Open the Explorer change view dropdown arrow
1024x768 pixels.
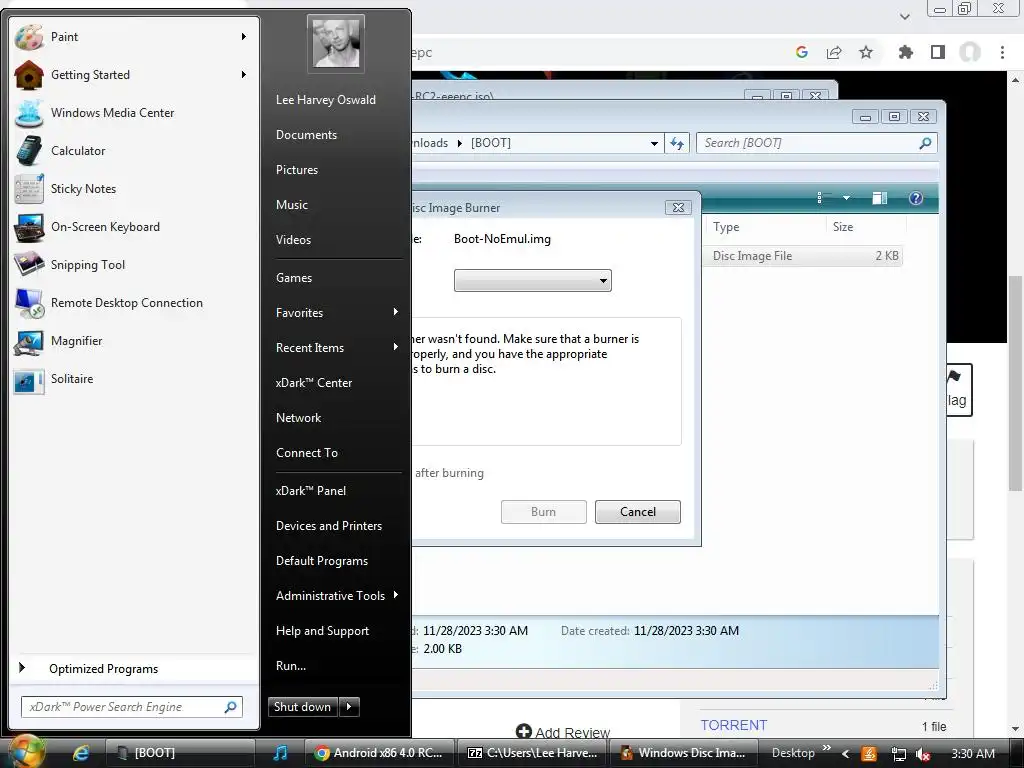click(846, 198)
